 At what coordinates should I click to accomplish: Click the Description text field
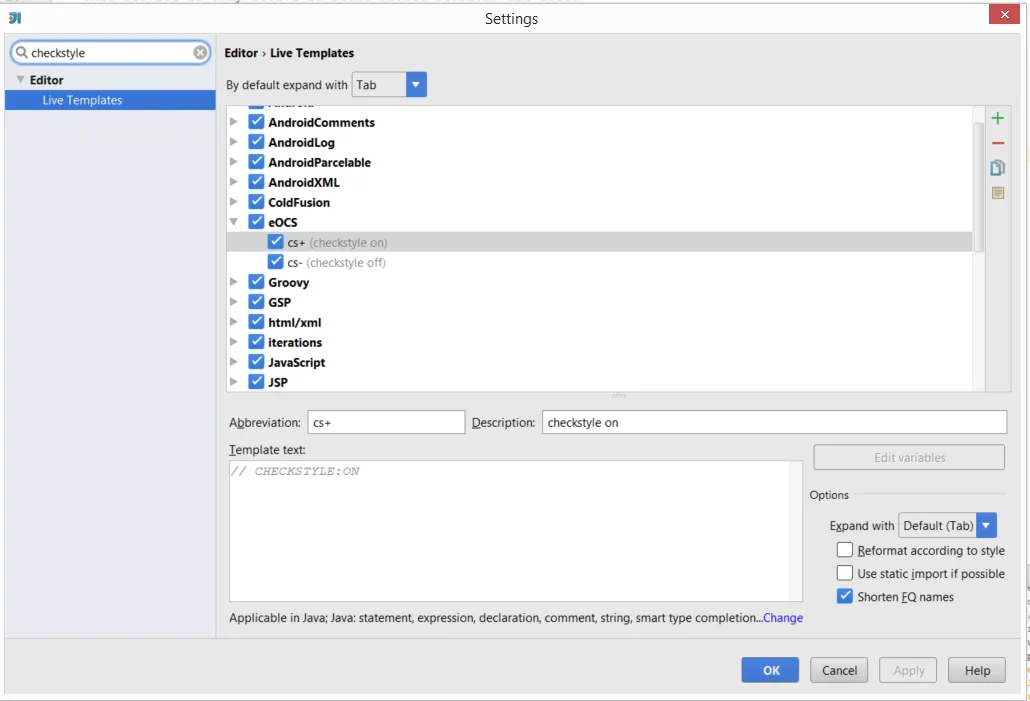coord(773,422)
